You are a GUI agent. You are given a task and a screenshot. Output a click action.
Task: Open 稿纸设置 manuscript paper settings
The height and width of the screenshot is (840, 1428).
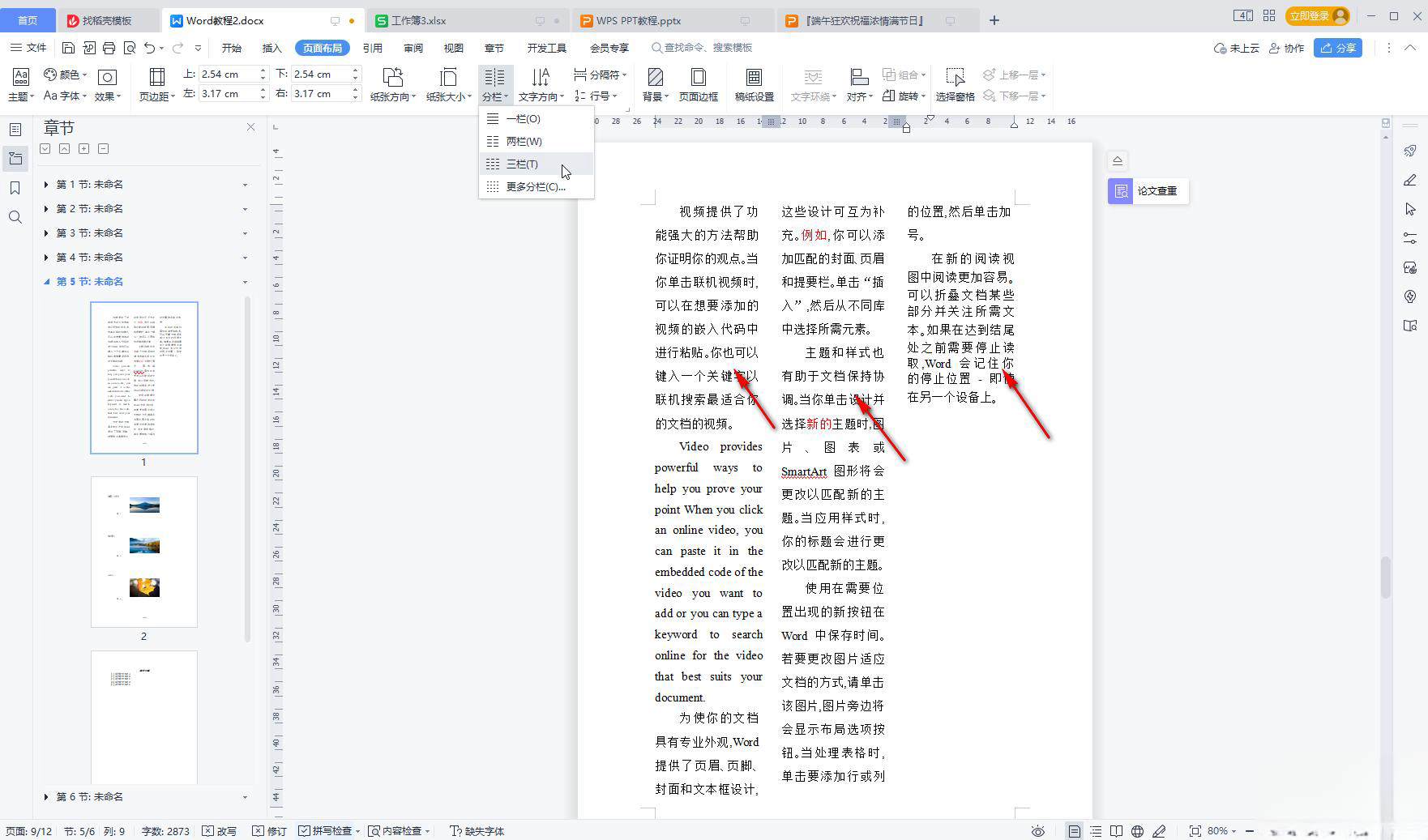point(754,85)
